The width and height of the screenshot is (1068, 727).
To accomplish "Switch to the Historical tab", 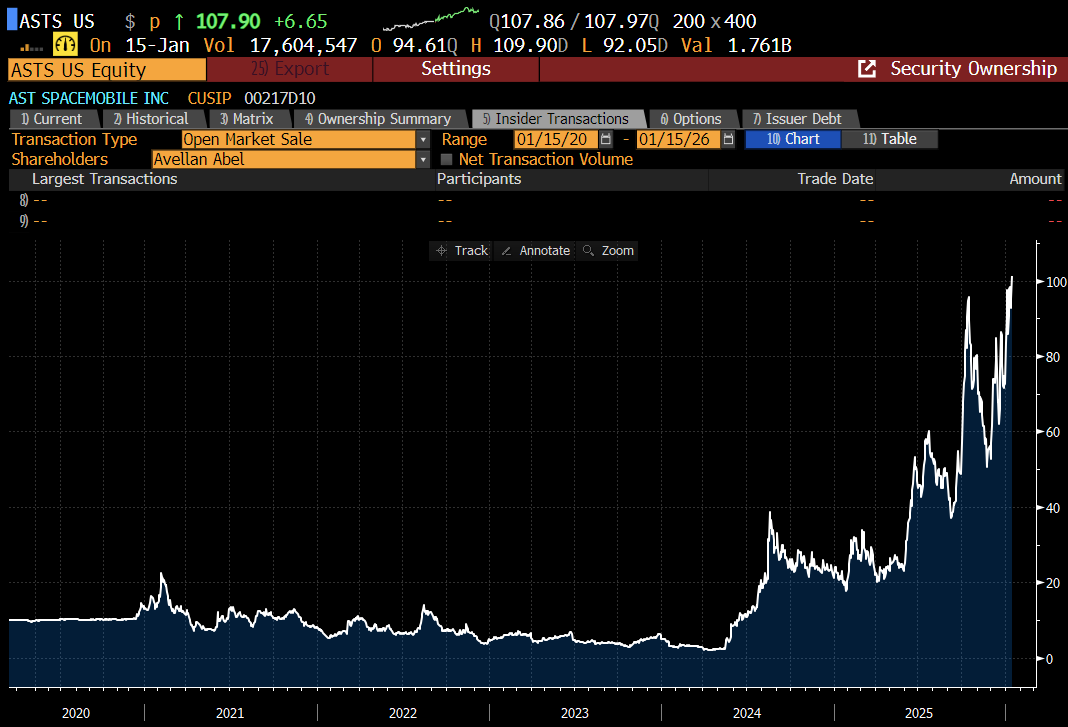I will click(153, 119).
